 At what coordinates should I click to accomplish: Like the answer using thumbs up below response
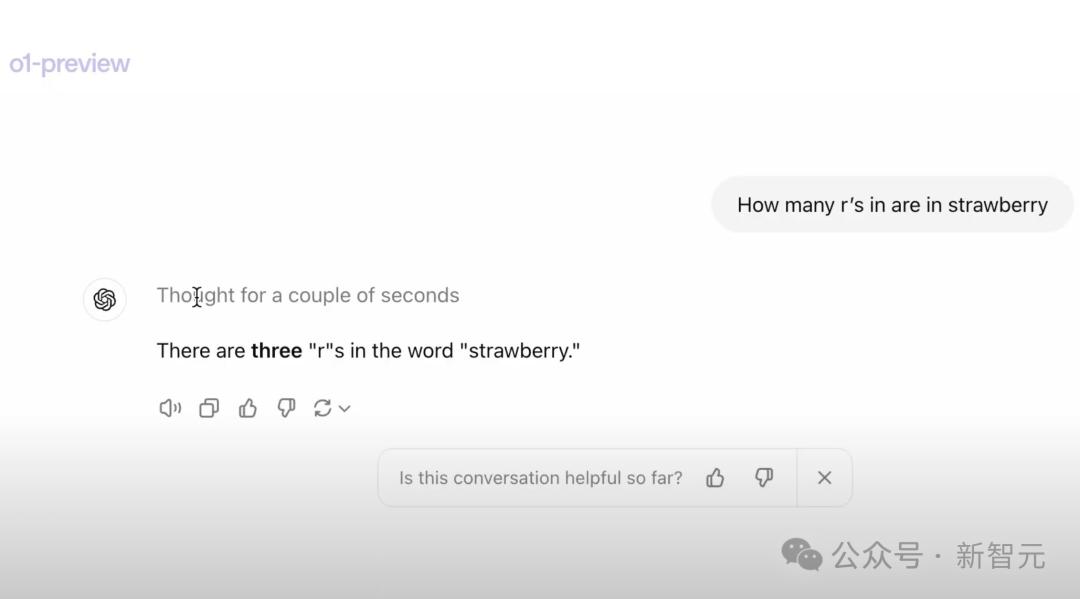(248, 408)
